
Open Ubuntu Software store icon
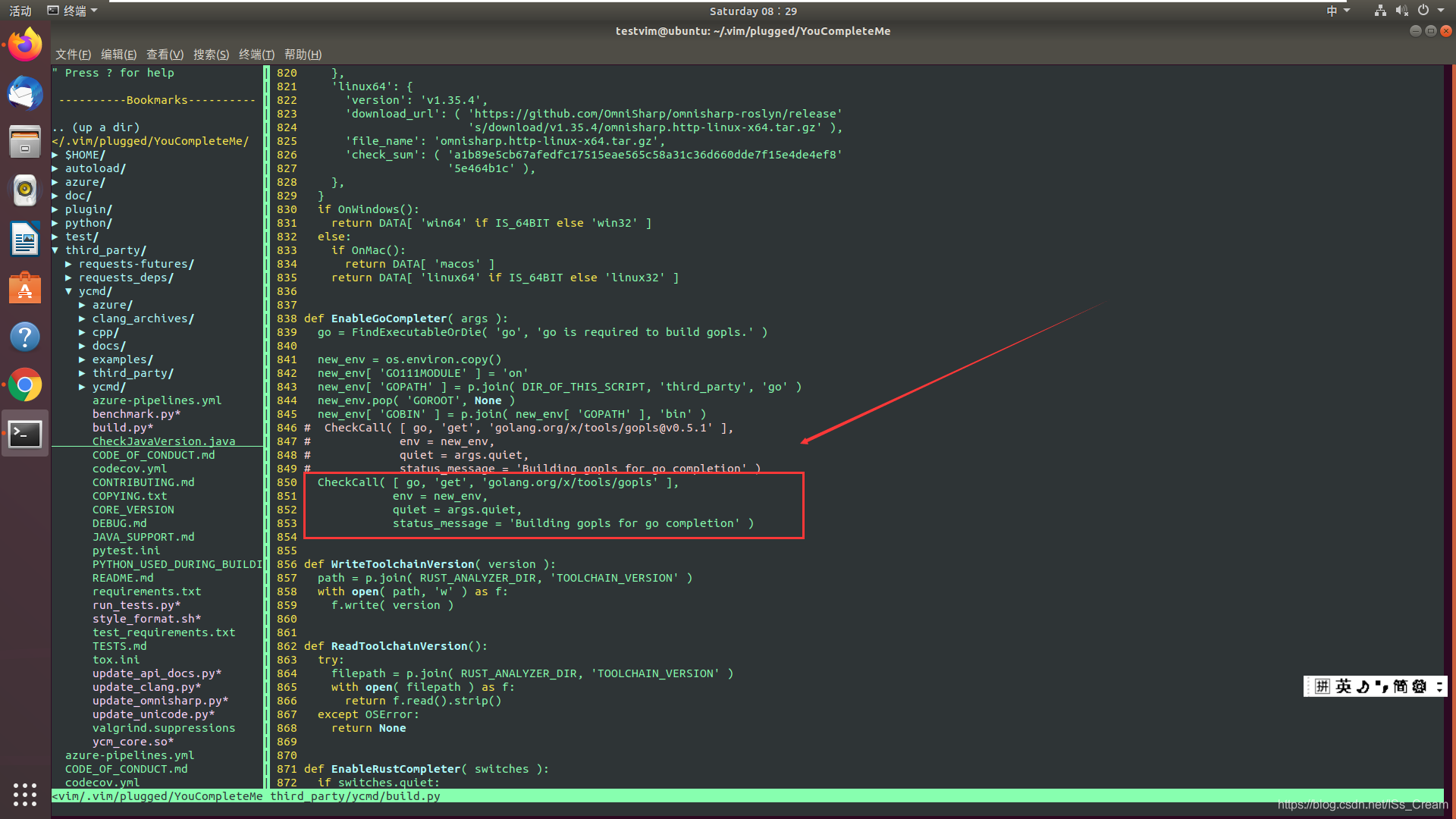25,288
